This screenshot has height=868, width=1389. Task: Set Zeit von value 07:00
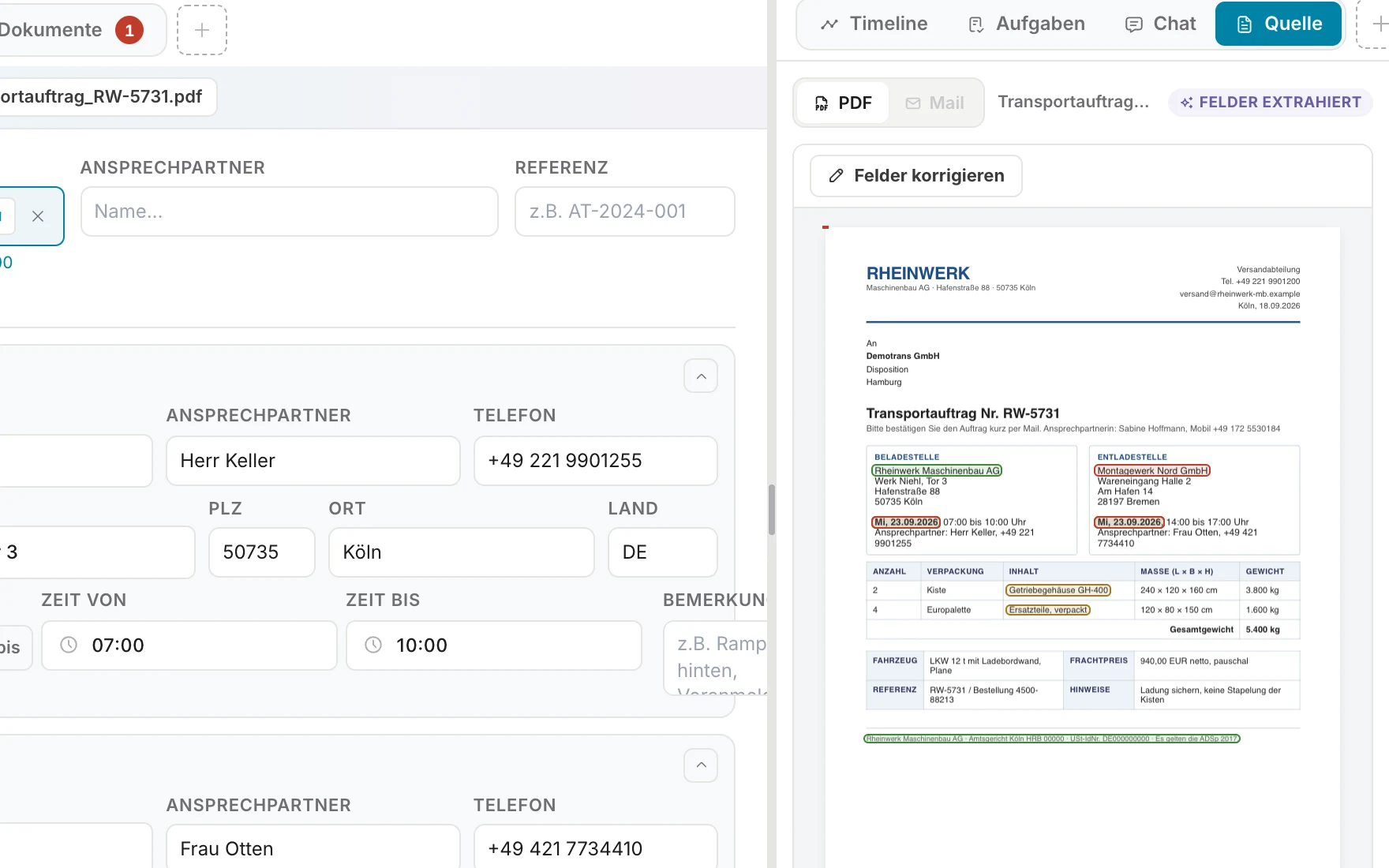click(x=189, y=645)
